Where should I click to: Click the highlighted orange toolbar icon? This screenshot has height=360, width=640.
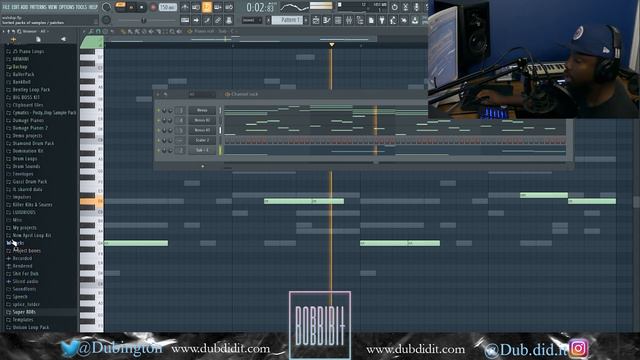(x=207, y=7)
